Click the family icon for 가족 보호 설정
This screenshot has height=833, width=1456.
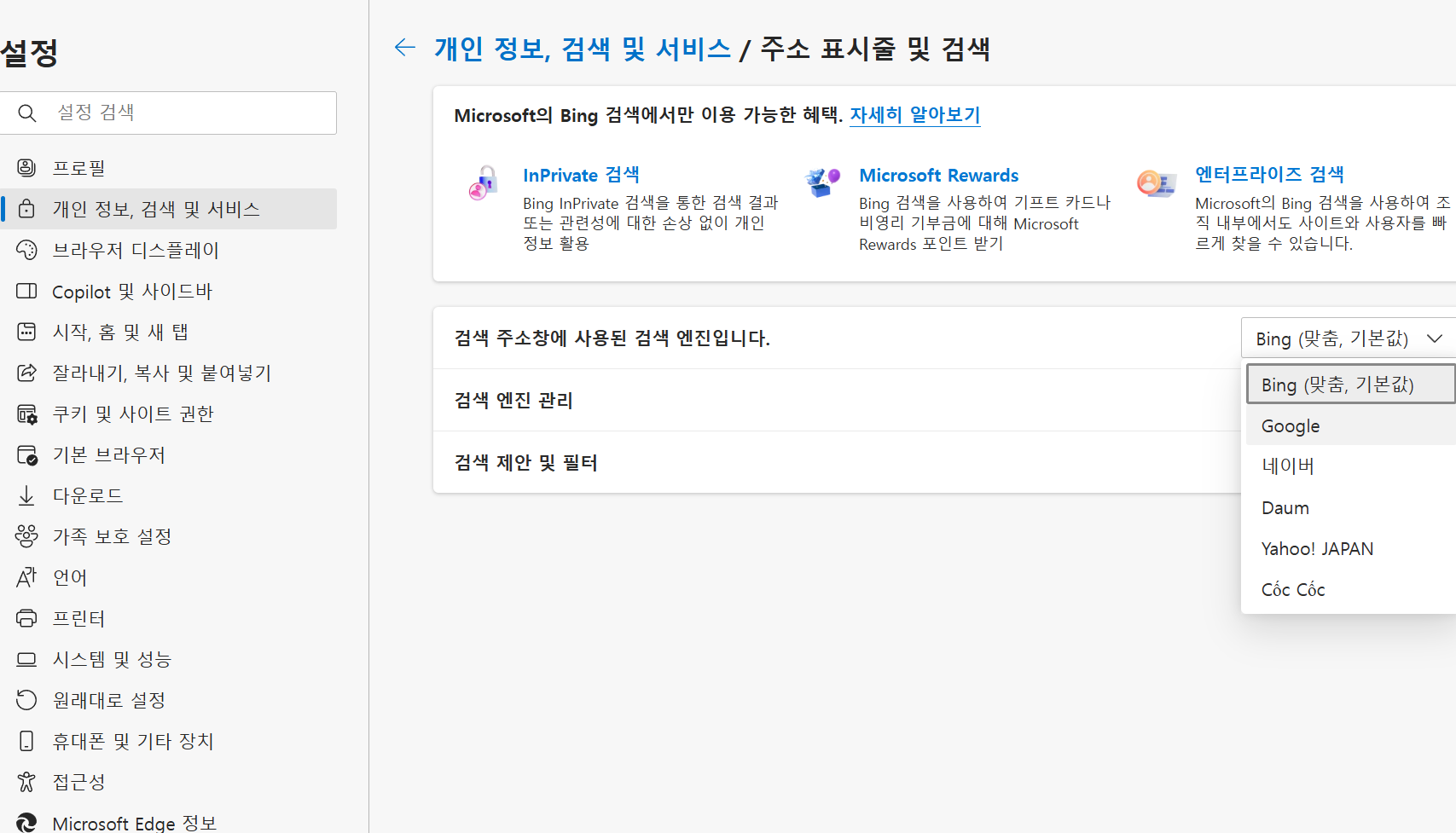(x=26, y=536)
